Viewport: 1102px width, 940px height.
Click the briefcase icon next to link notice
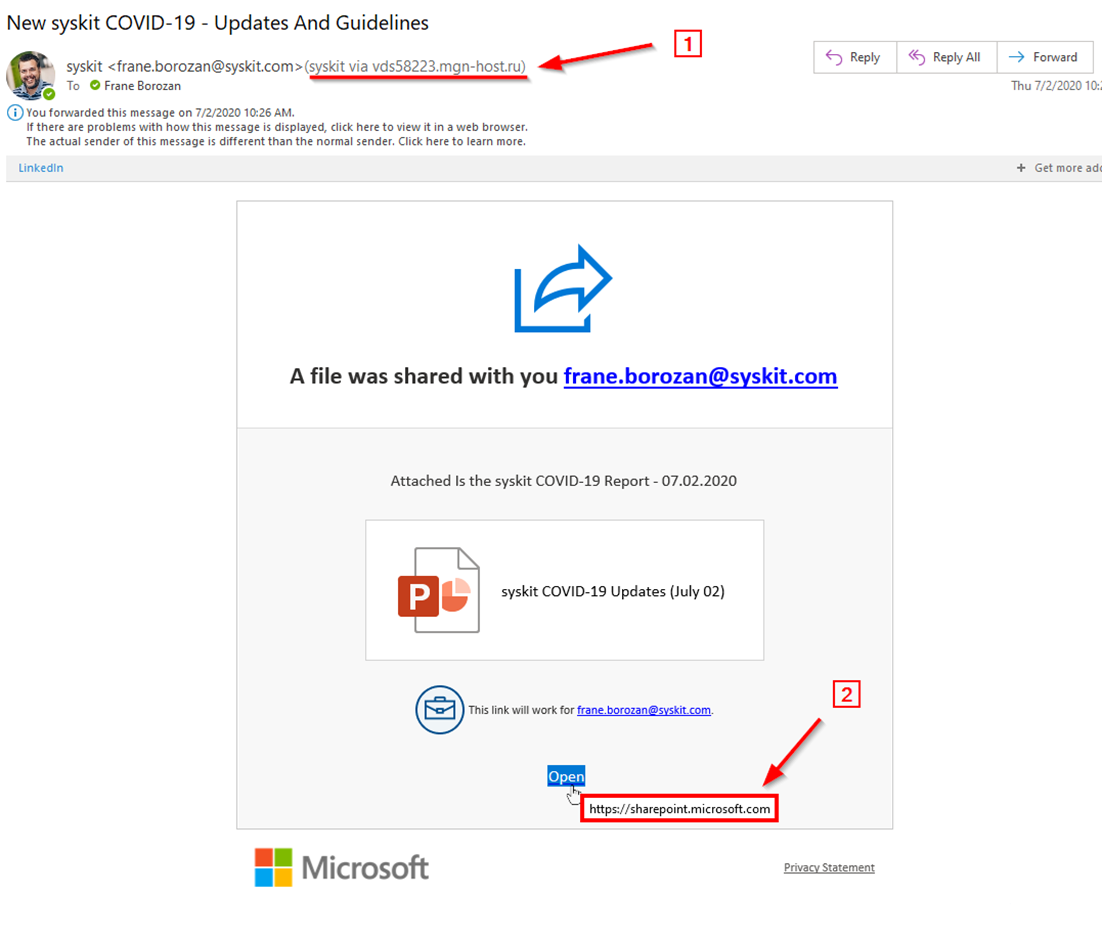(439, 709)
